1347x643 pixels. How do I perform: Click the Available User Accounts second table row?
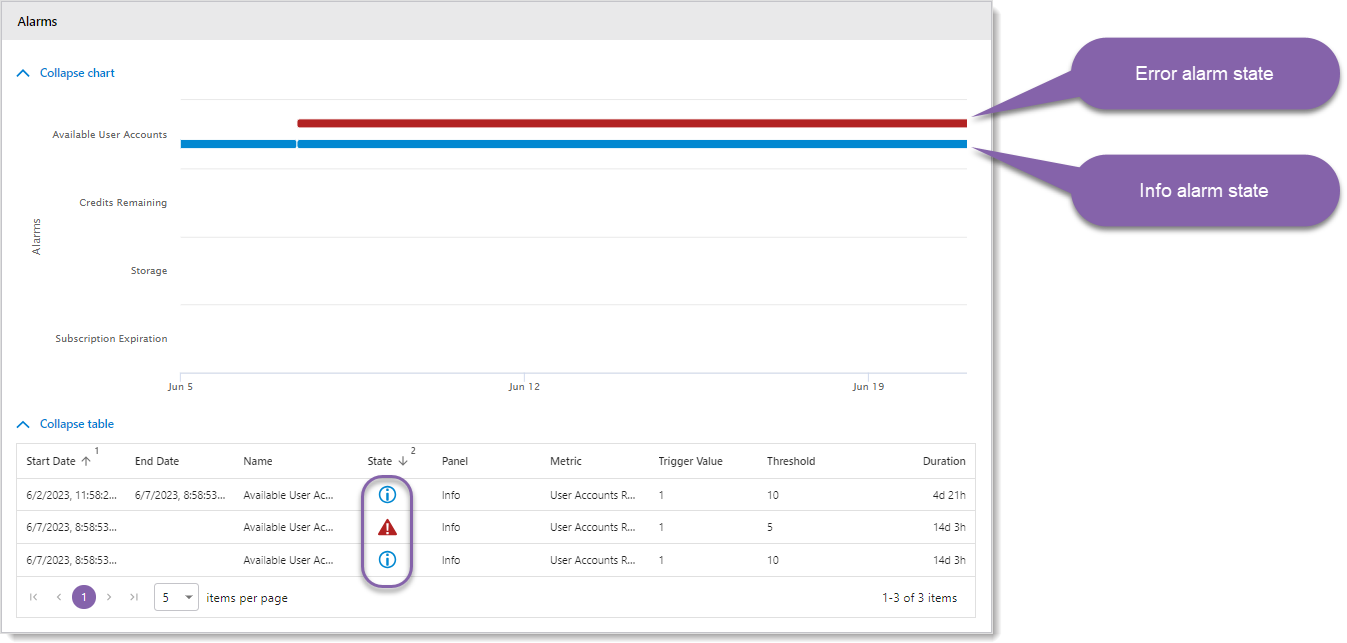tap(290, 527)
